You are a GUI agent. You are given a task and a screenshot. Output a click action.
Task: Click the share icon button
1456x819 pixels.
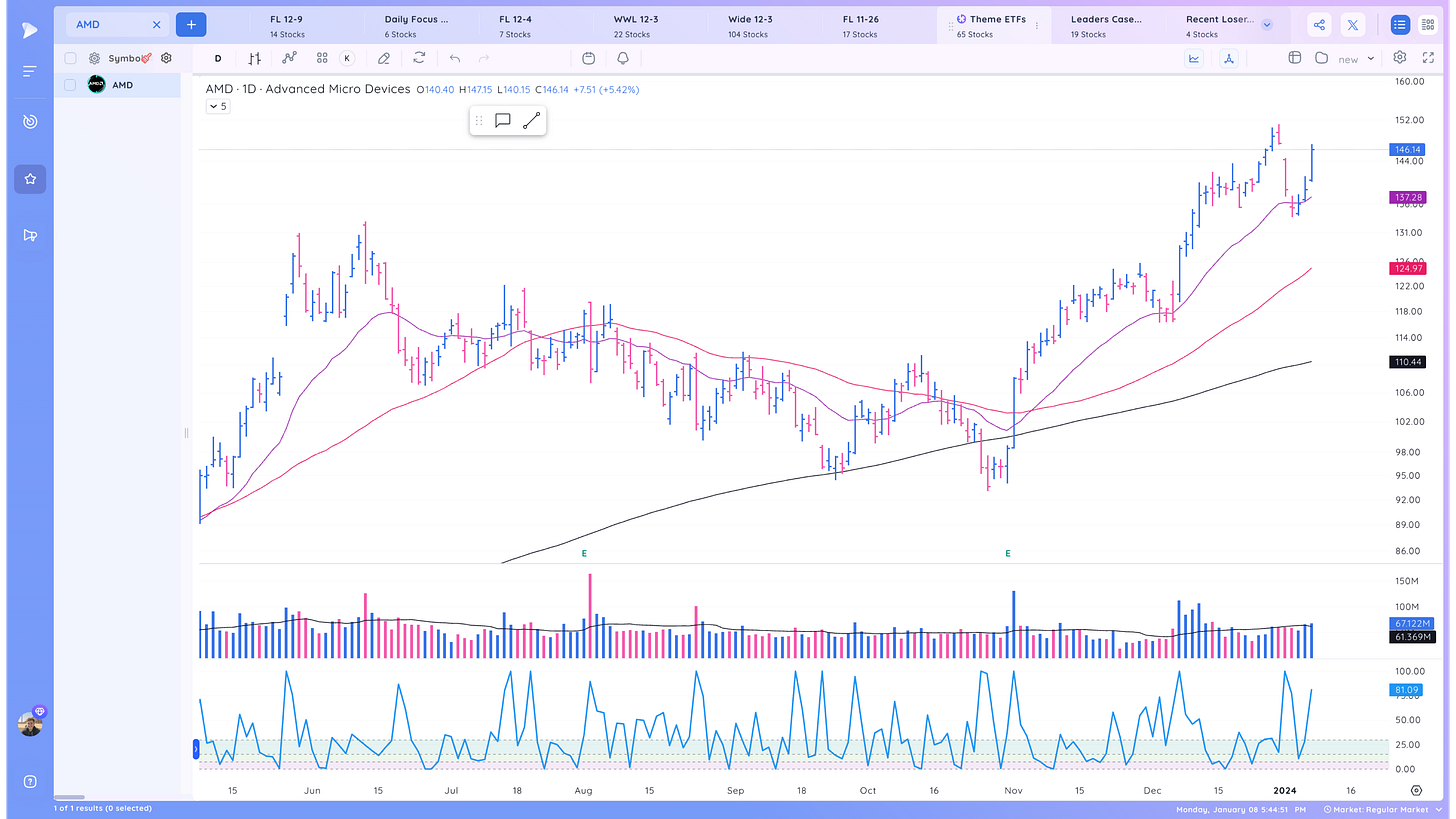pos(1319,25)
